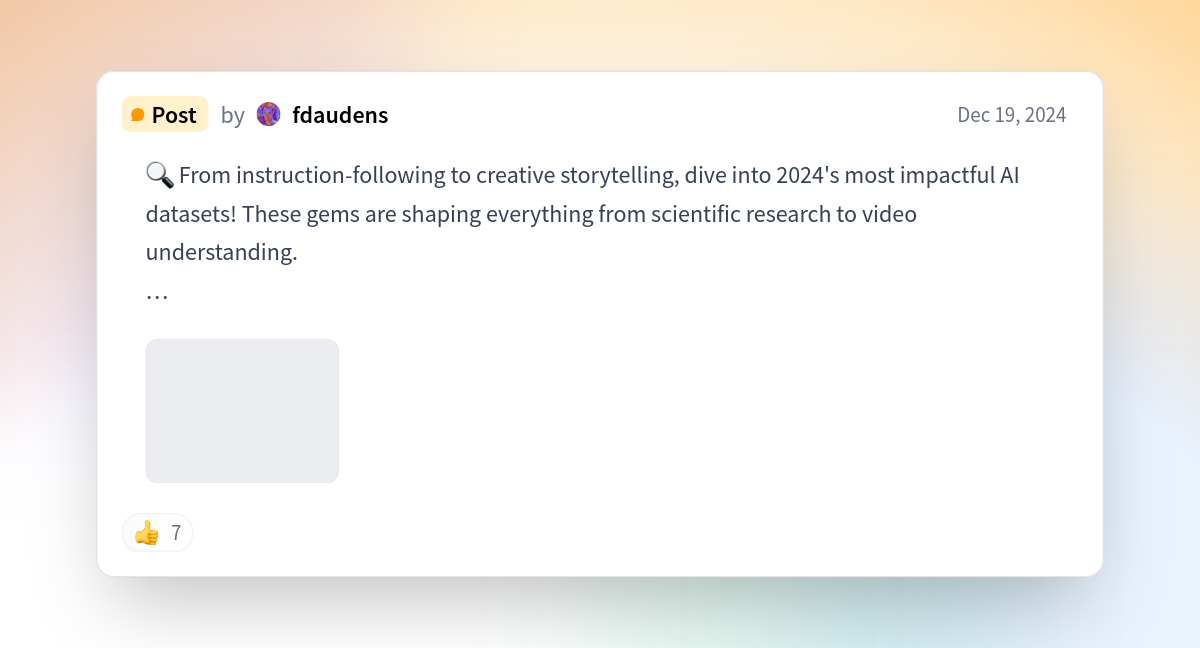
Task: Open the gray image thumbnail placeholder
Action: click(x=242, y=411)
